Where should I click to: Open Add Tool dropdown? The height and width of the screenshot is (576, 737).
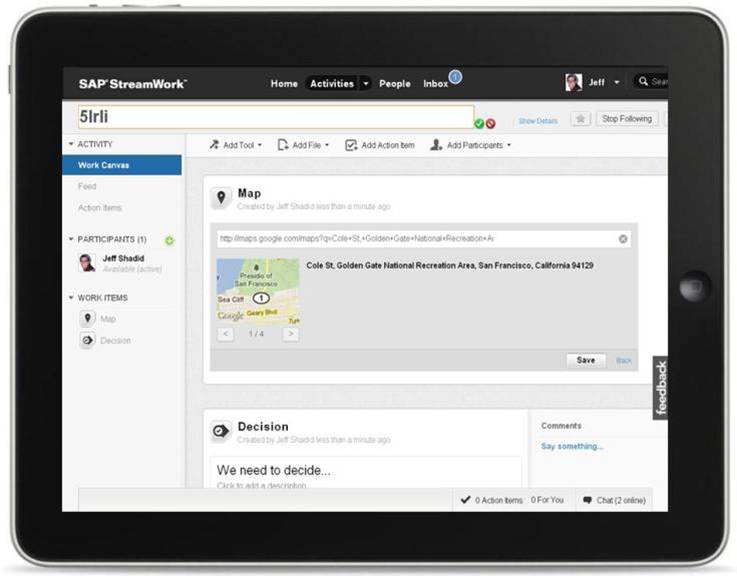(x=235, y=145)
